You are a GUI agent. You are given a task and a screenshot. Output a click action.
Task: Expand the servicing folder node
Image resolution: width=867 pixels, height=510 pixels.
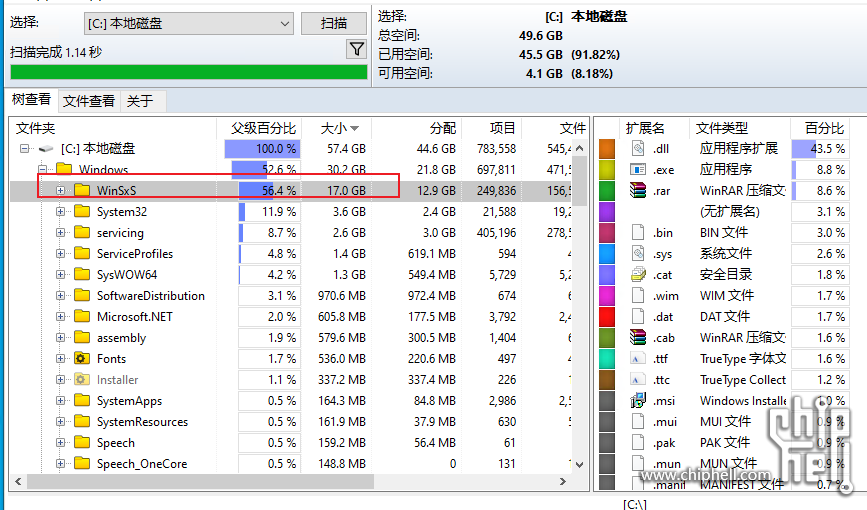tap(60, 232)
